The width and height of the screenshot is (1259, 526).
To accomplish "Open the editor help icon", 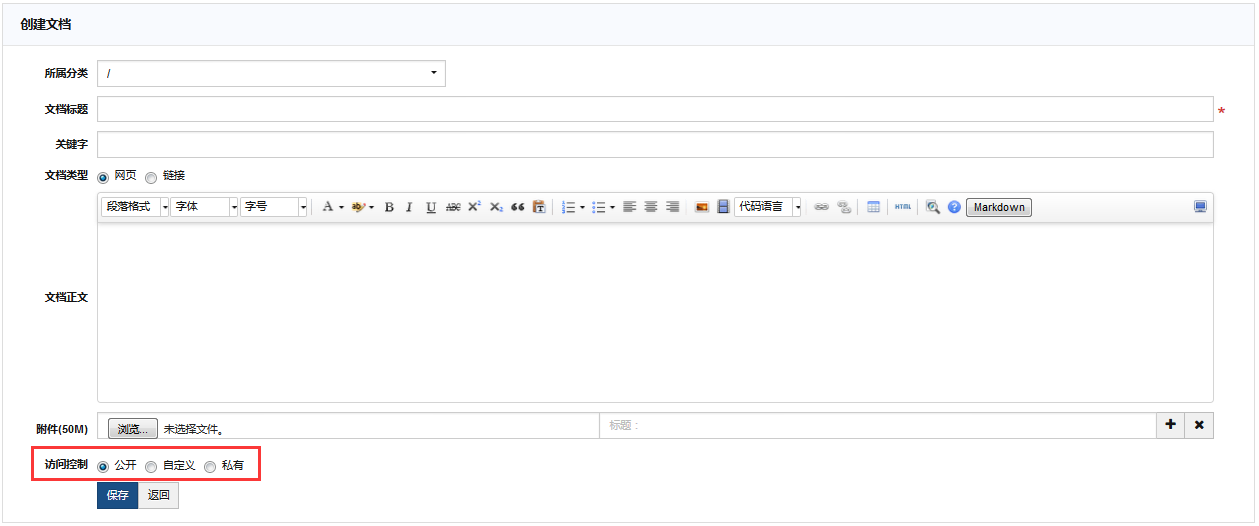I will pos(954,207).
